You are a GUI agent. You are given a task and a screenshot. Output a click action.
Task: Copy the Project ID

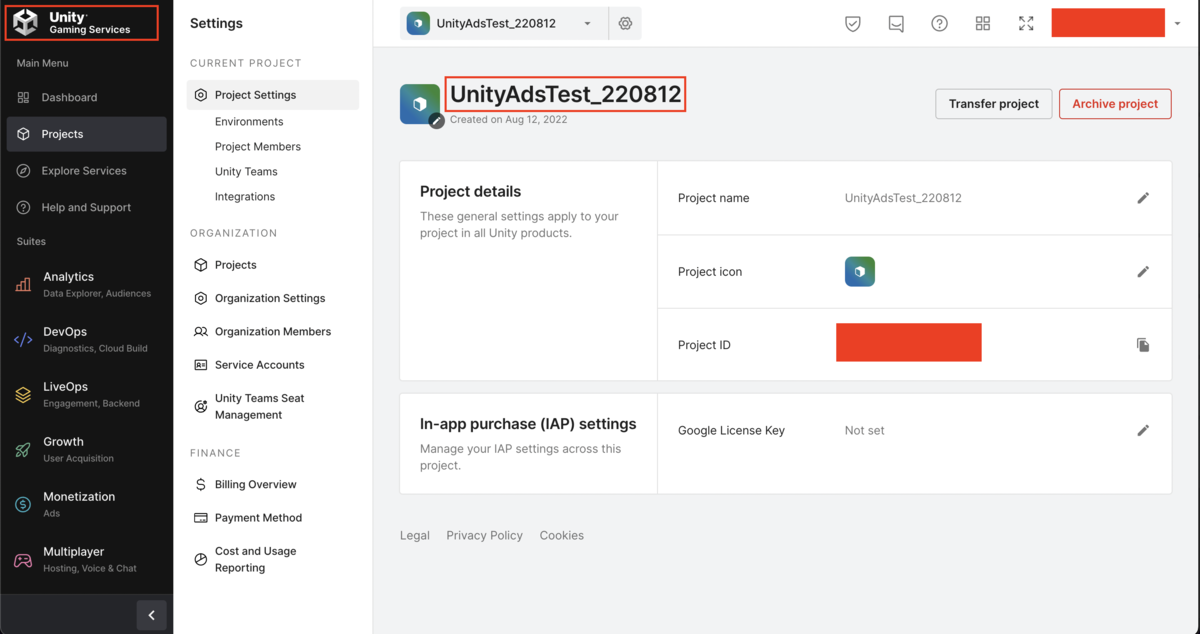tap(1143, 345)
